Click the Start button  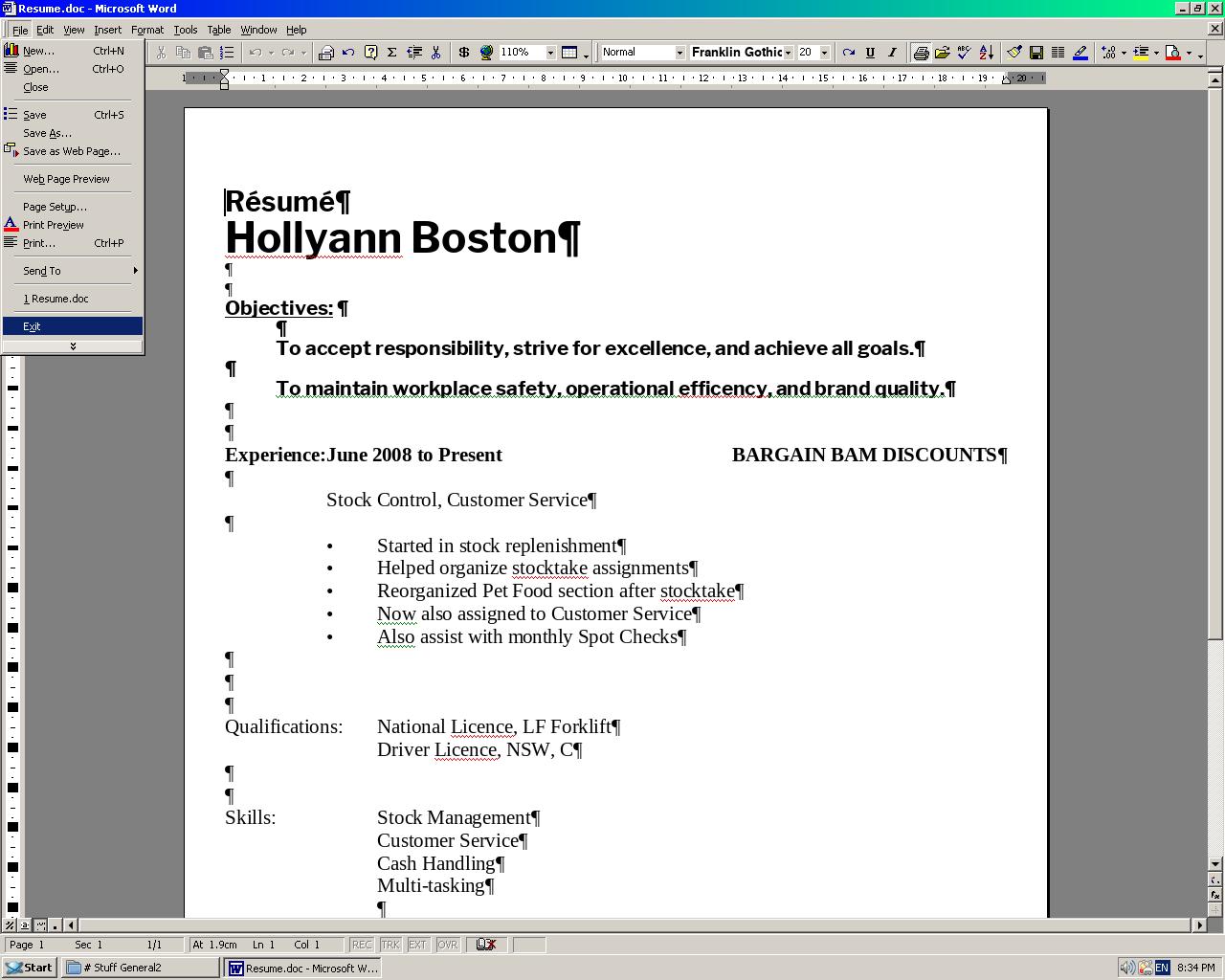point(29,968)
